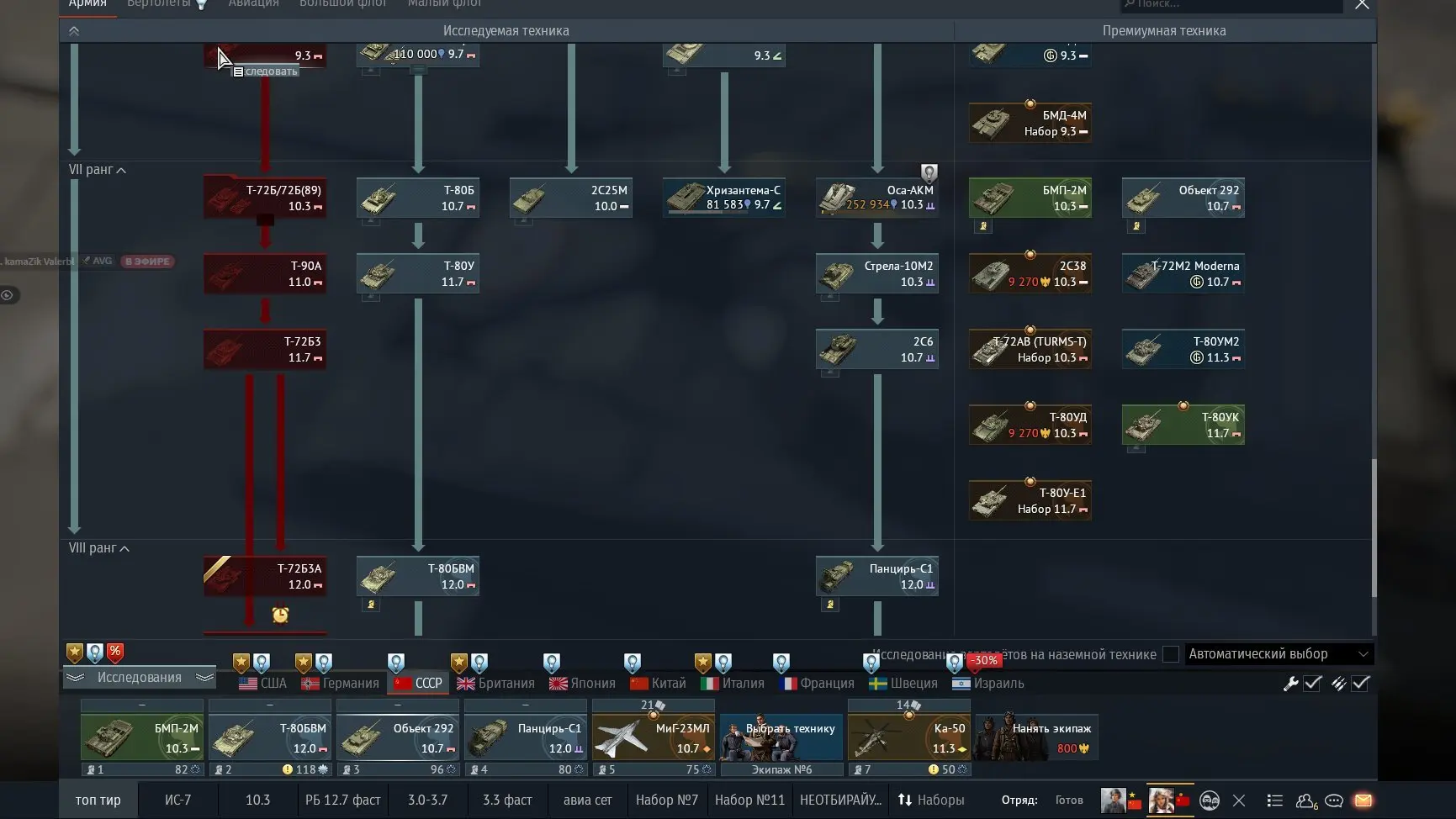Click the alarm clock icon under Т-72Б3А
Screen dimensions: 1456x819
[x=280, y=616]
